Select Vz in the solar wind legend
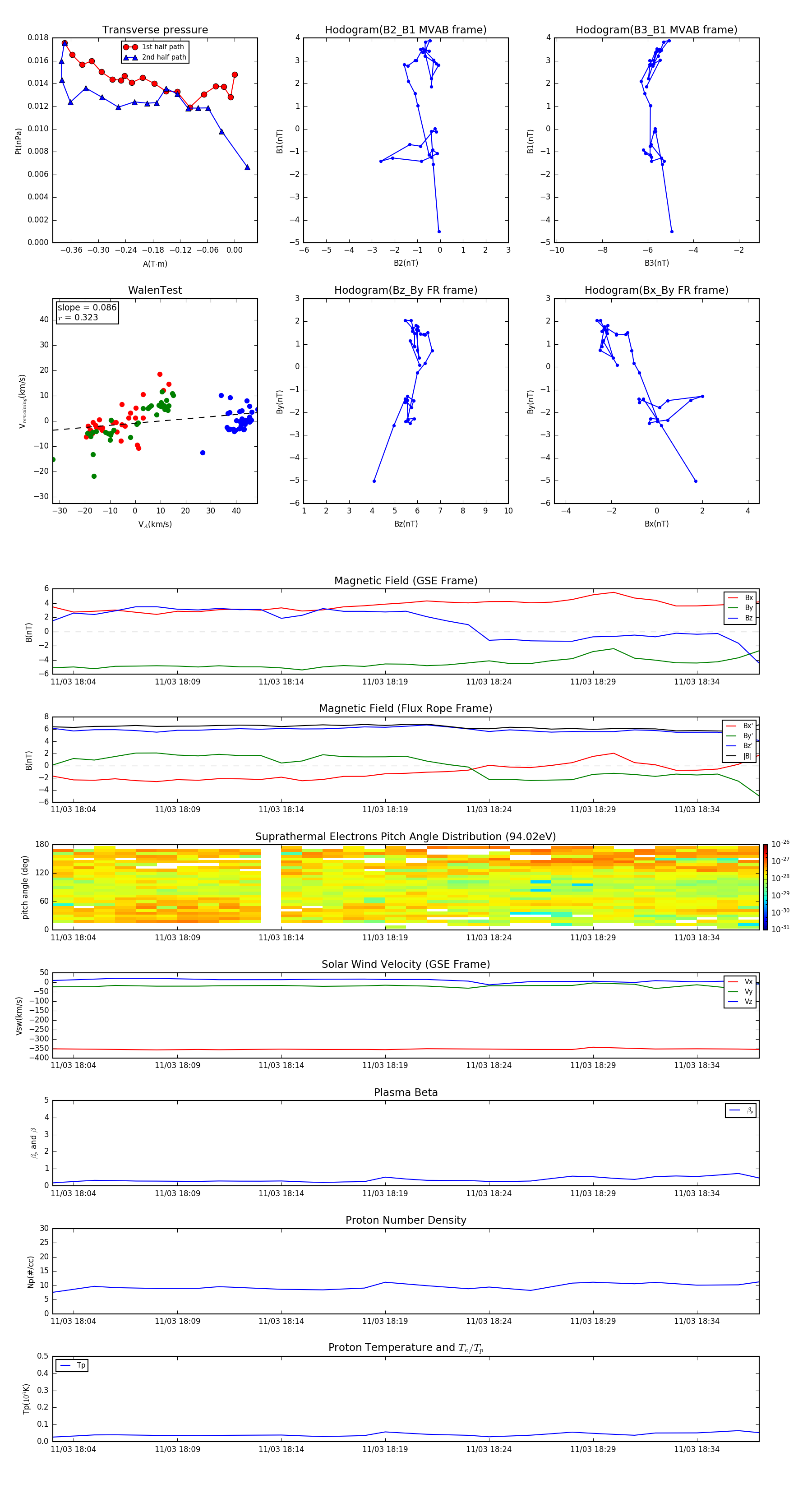The image size is (812, 1489). (x=740, y=1002)
